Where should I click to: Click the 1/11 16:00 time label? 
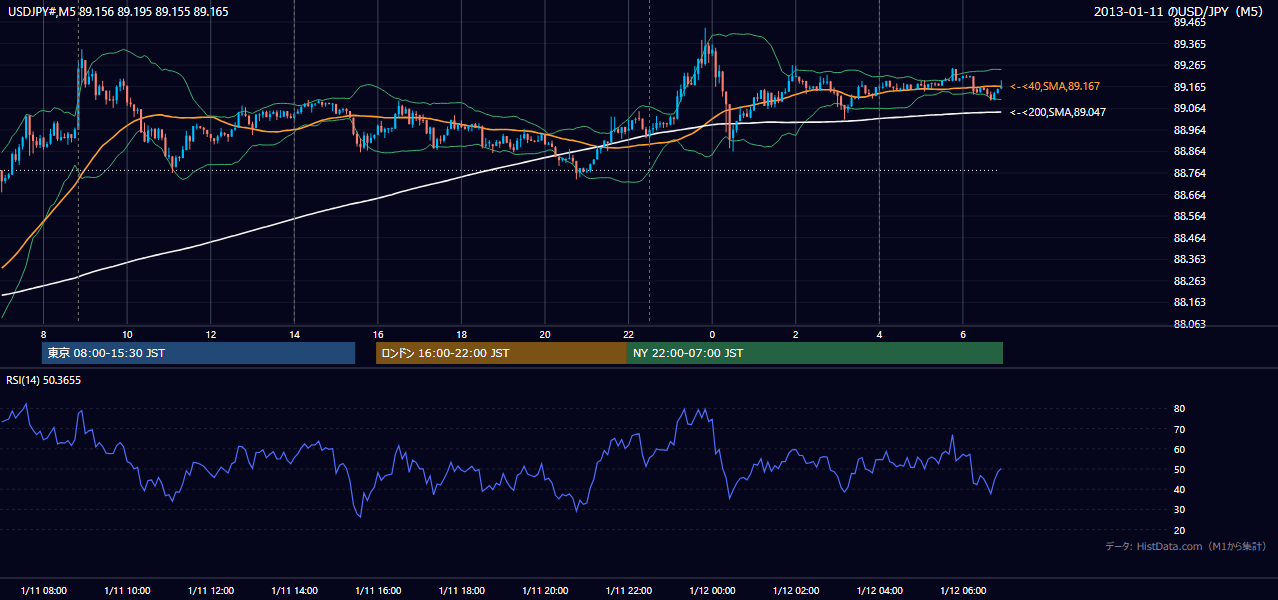pos(378,590)
